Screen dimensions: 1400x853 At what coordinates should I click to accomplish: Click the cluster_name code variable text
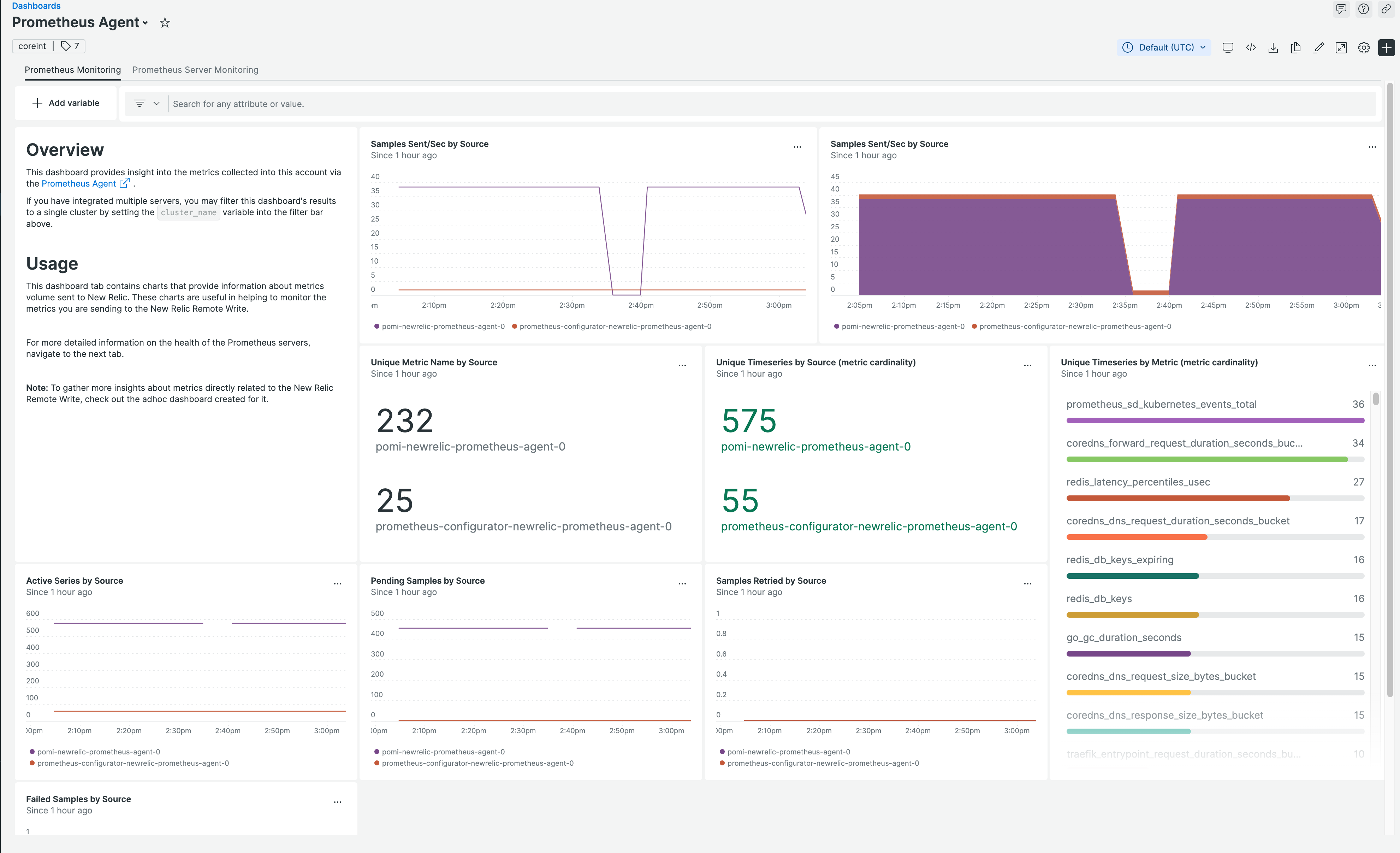point(188,212)
